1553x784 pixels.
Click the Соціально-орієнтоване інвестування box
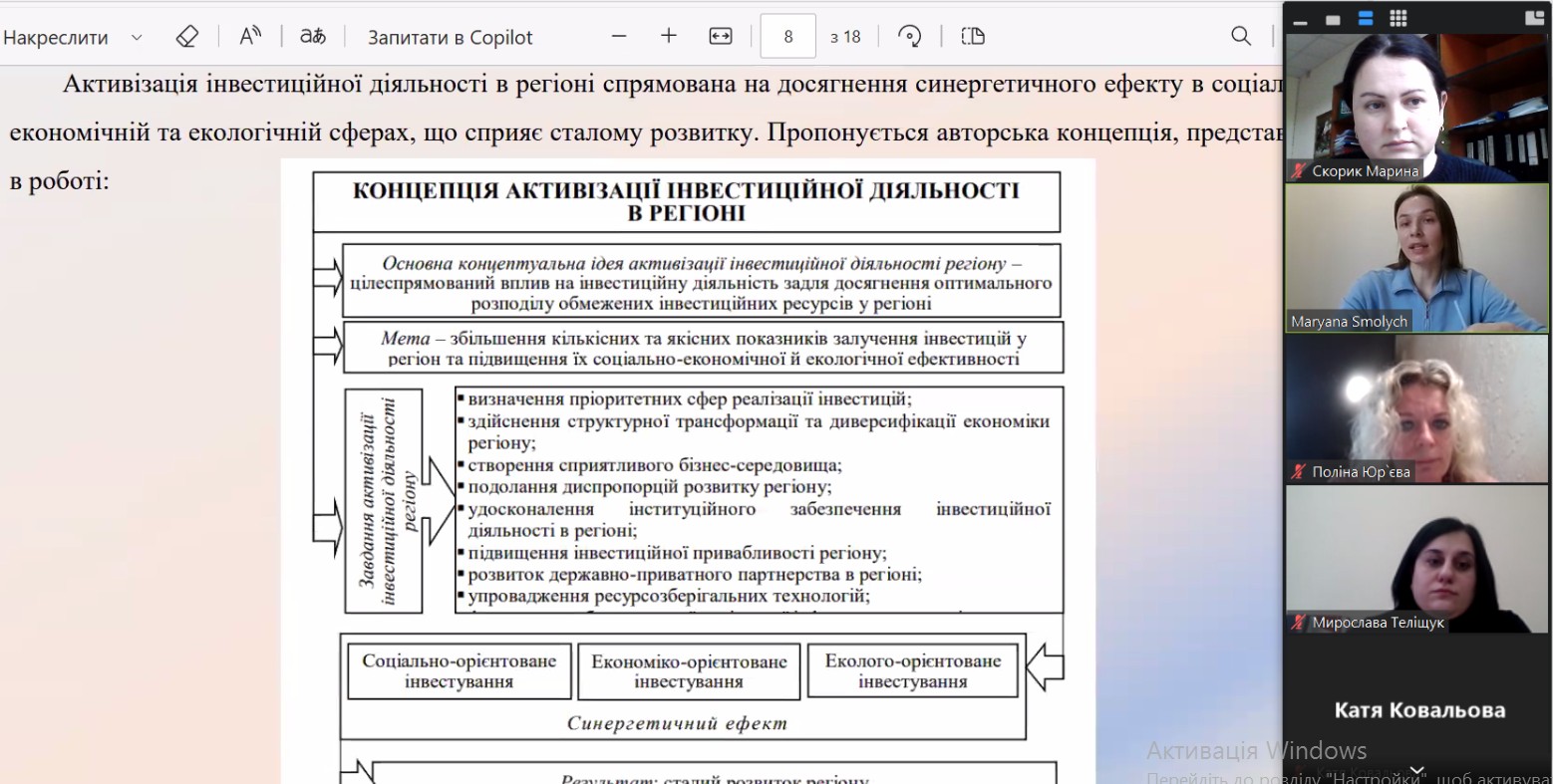[460, 671]
